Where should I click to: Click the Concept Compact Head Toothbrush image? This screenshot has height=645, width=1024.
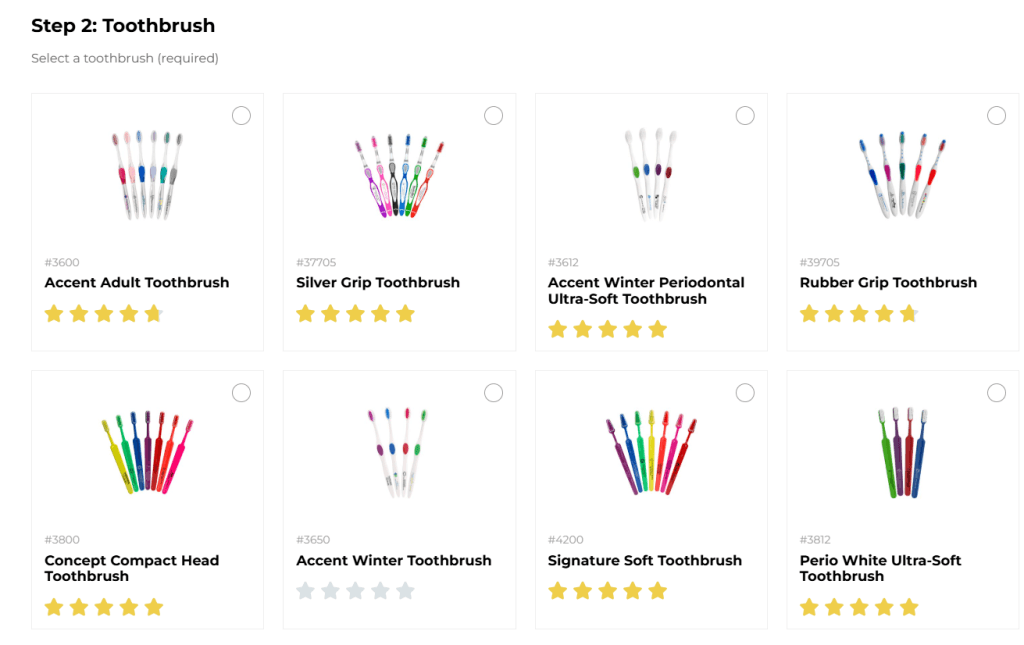[x=146, y=453]
